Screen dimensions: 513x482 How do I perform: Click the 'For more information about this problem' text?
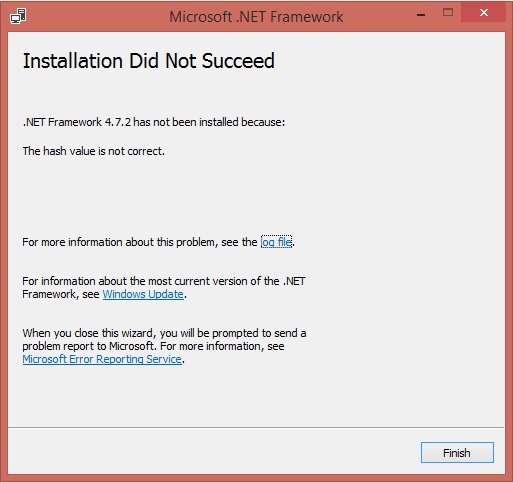[140, 242]
